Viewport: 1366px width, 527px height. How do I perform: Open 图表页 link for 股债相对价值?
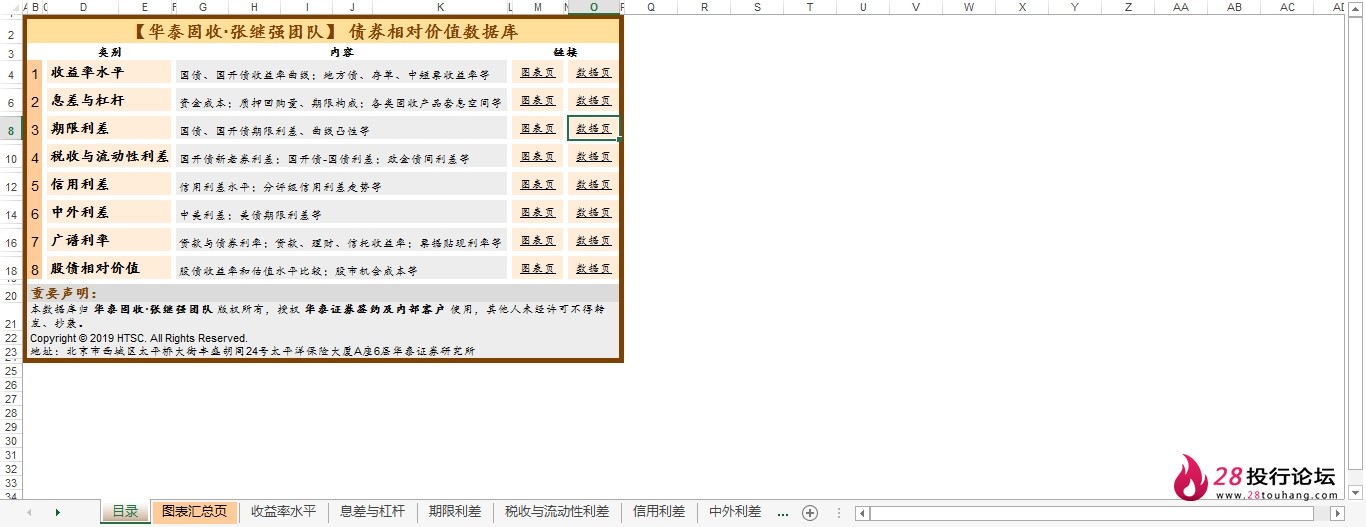tap(538, 269)
